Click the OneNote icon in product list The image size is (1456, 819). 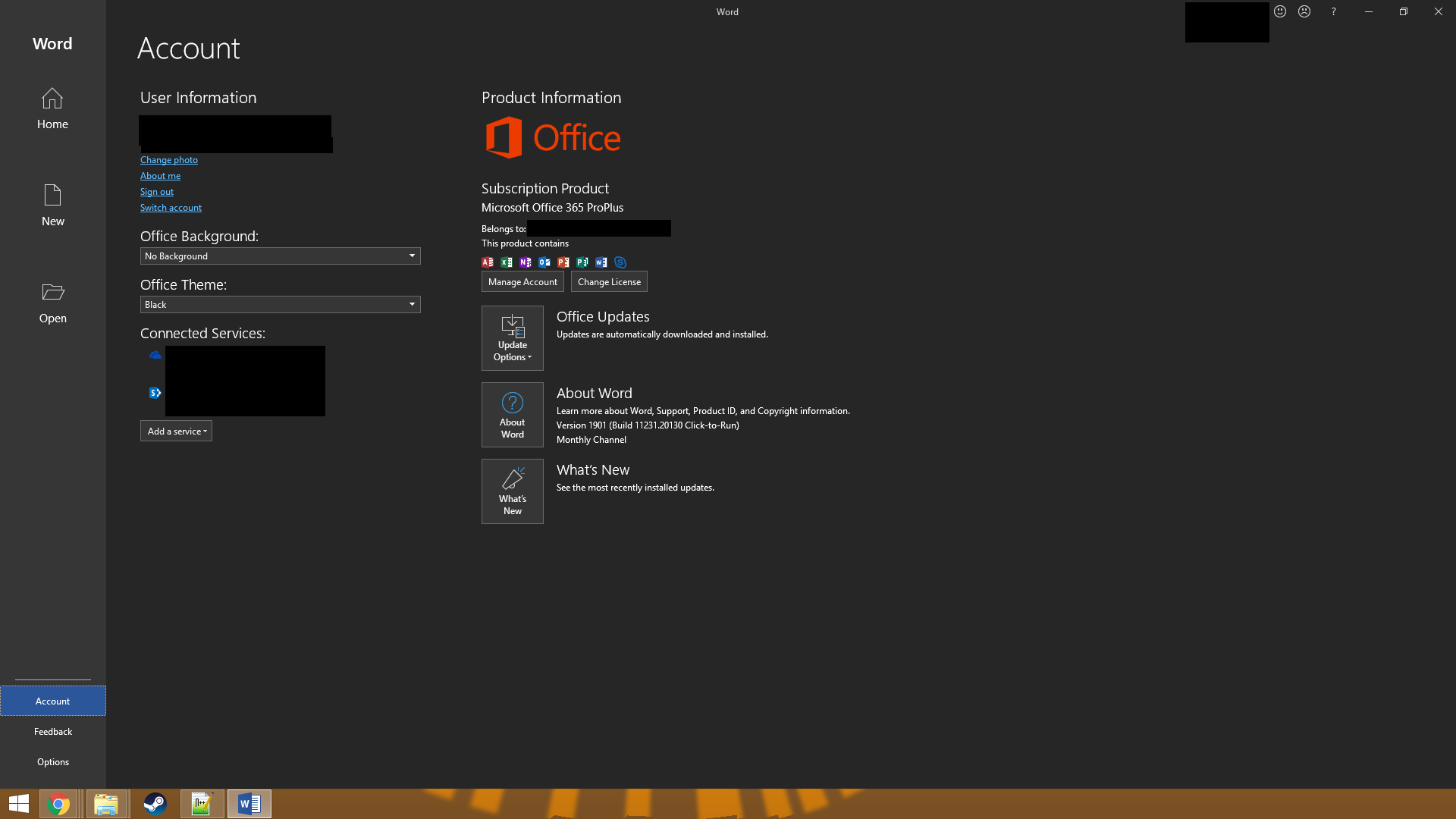(526, 262)
